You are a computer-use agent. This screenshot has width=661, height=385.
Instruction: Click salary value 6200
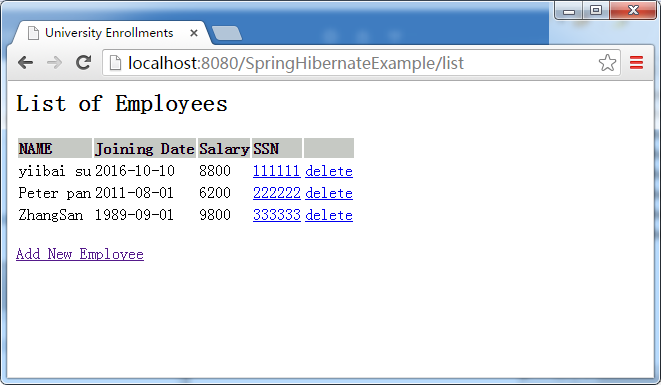(x=215, y=193)
